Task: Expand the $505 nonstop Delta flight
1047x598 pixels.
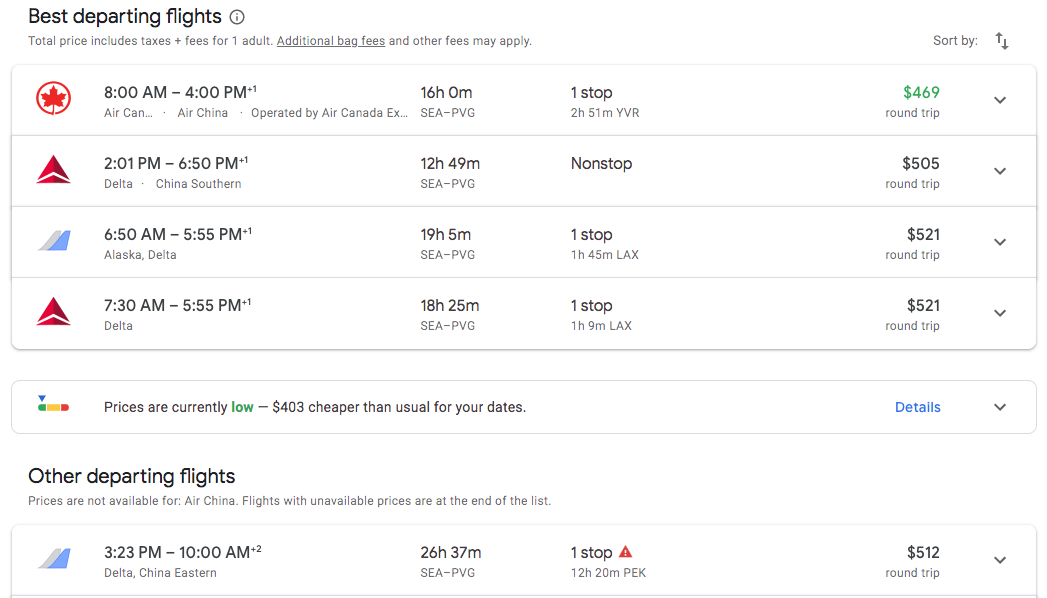Action: click(1000, 171)
